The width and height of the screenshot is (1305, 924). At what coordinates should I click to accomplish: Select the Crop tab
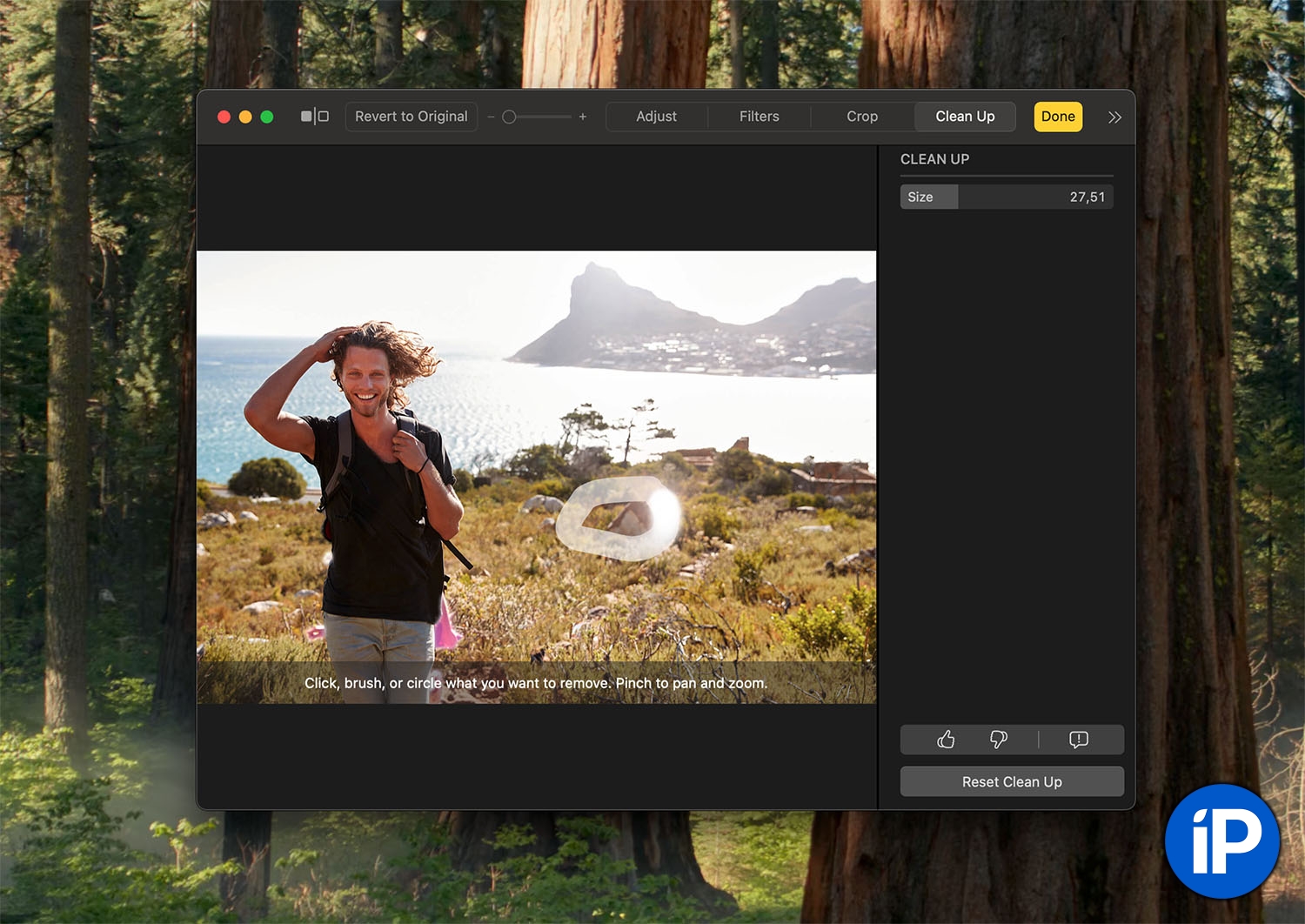(x=861, y=117)
